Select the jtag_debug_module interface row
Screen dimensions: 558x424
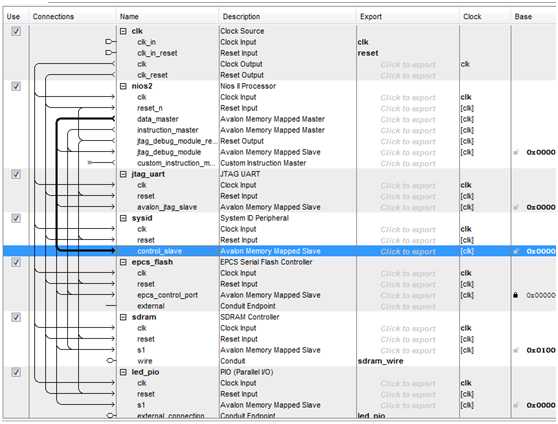[x=169, y=152]
